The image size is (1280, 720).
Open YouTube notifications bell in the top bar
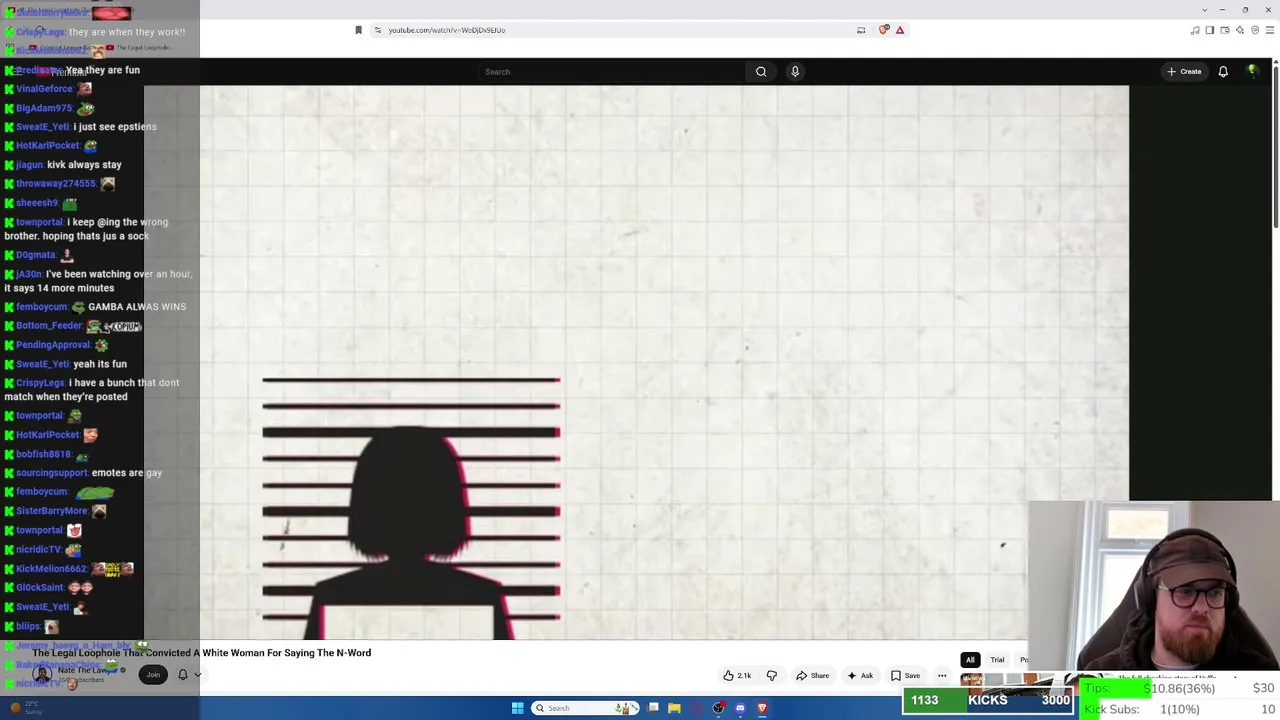[x=1223, y=71]
